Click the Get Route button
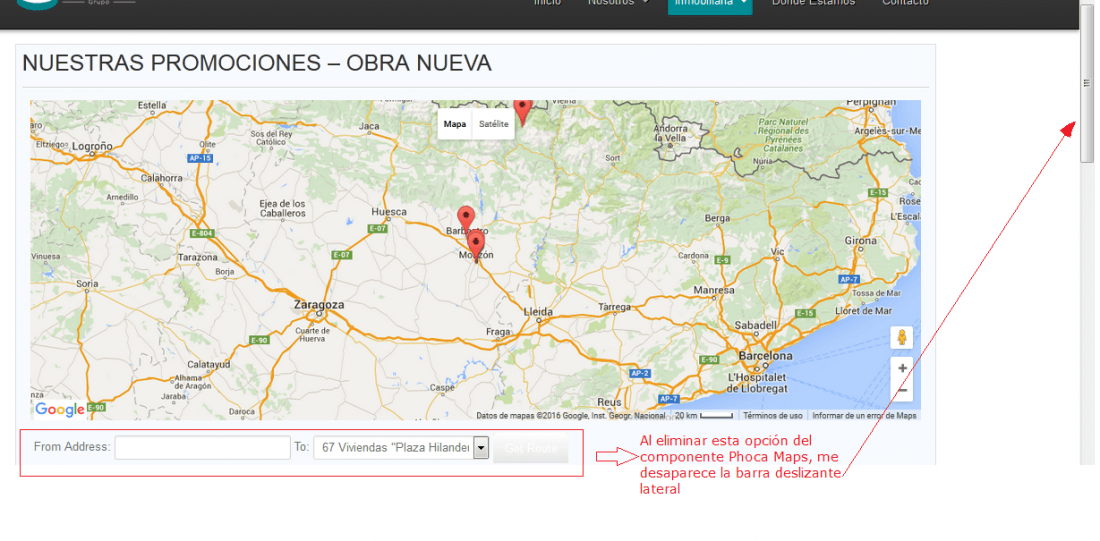Image resolution: width=1100 pixels, height=541 pixels. [530, 448]
